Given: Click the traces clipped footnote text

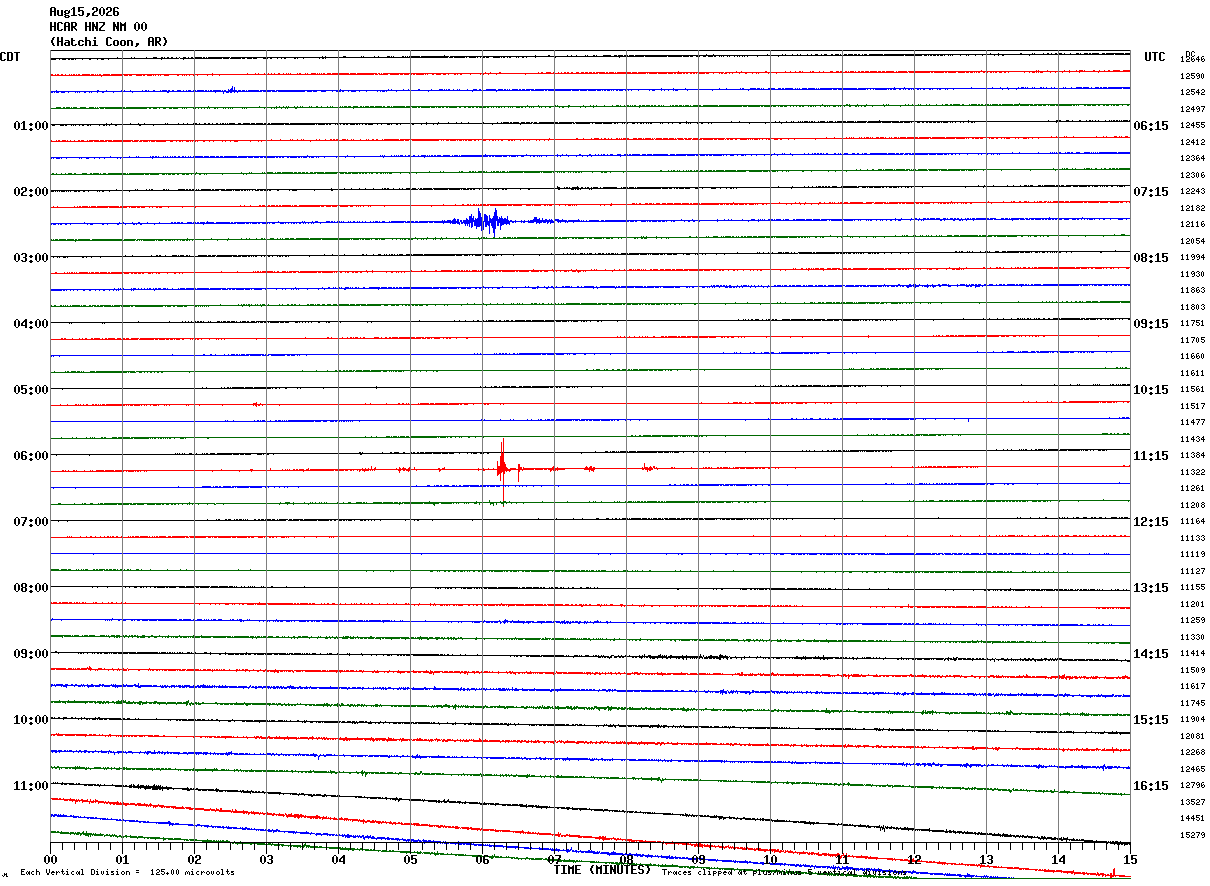Looking at the screenshot, I should click(784, 872).
